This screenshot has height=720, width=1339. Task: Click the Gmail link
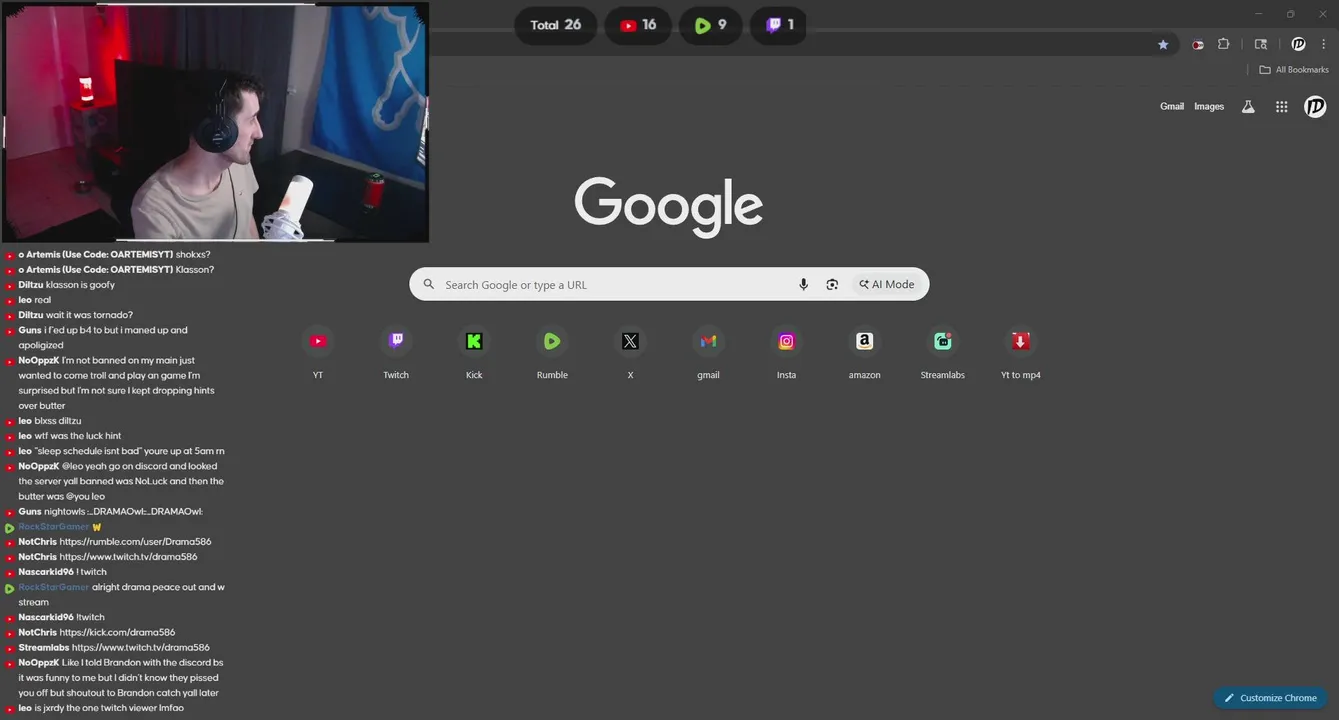pyautogui.click(x=1172, y=107)
